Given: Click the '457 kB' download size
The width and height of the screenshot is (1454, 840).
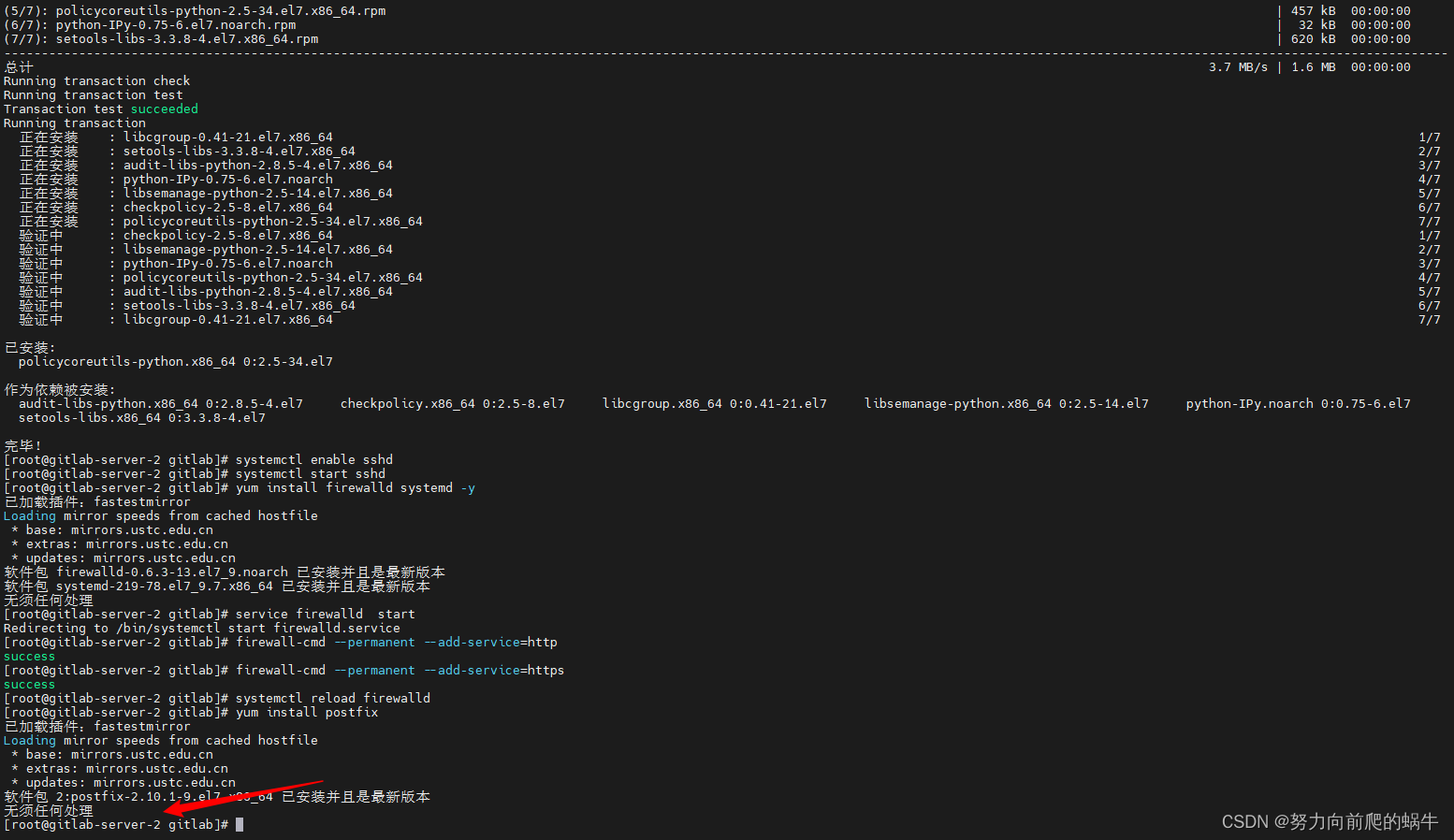Looking at the screenshot, I should click(1314, 11).
